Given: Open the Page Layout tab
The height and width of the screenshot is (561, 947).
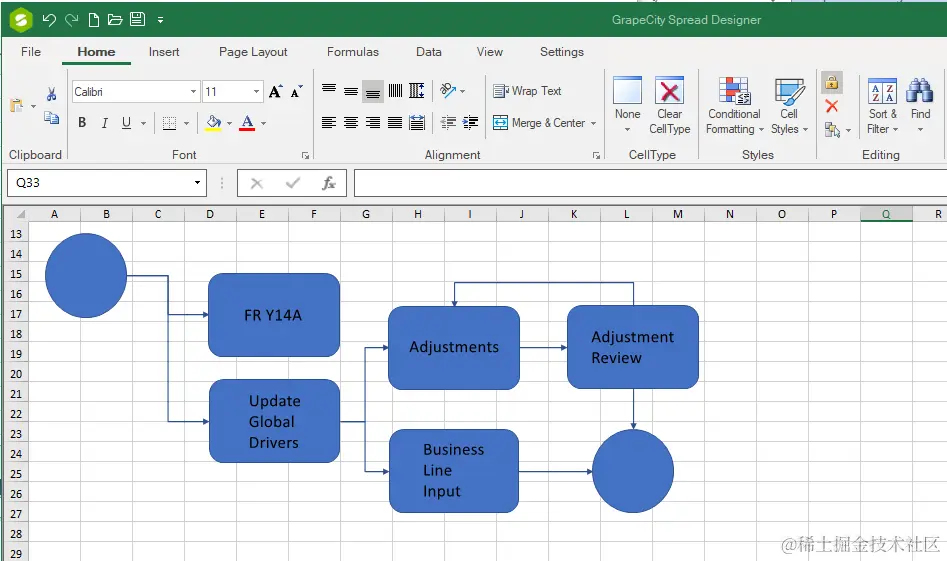Looking at the screenshot, I should click(x=253, y=52).
